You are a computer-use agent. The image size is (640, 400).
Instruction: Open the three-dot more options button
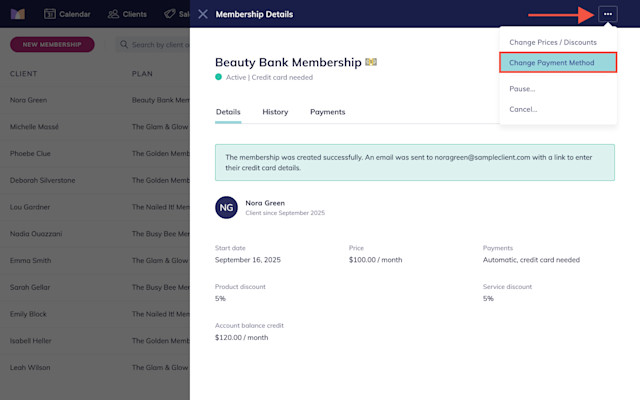click(x=608, y=14)
